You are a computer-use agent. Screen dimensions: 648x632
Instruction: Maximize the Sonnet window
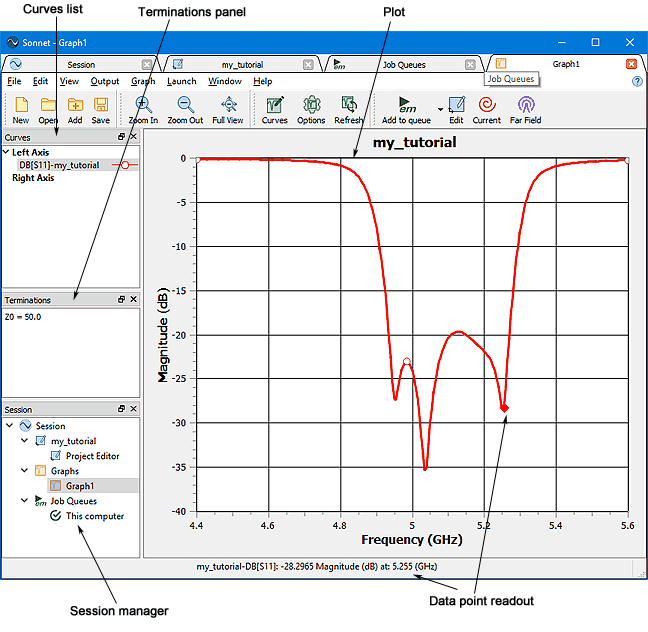click(x=595, y=42)
